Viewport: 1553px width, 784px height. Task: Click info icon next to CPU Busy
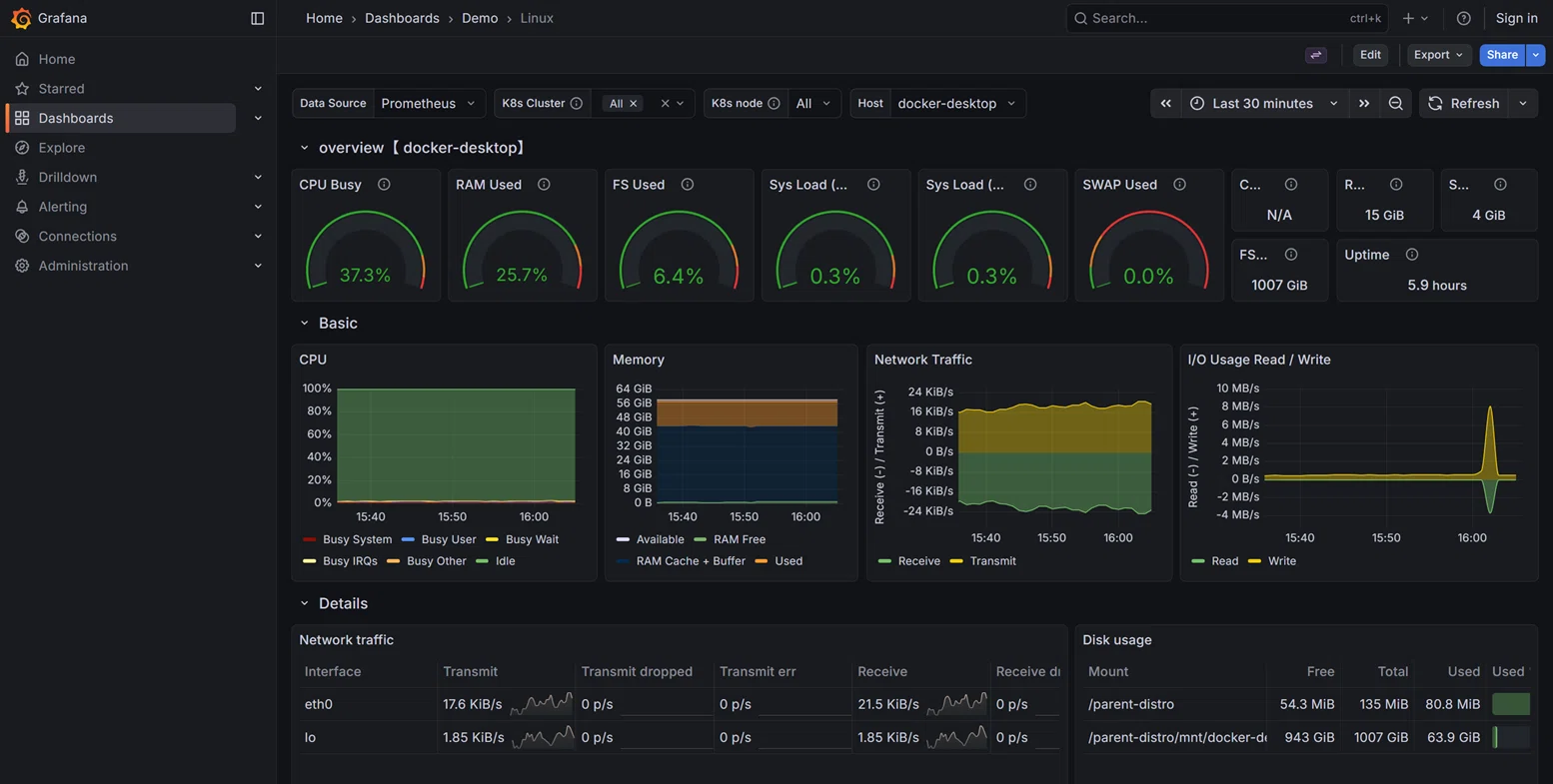[384, 185]
